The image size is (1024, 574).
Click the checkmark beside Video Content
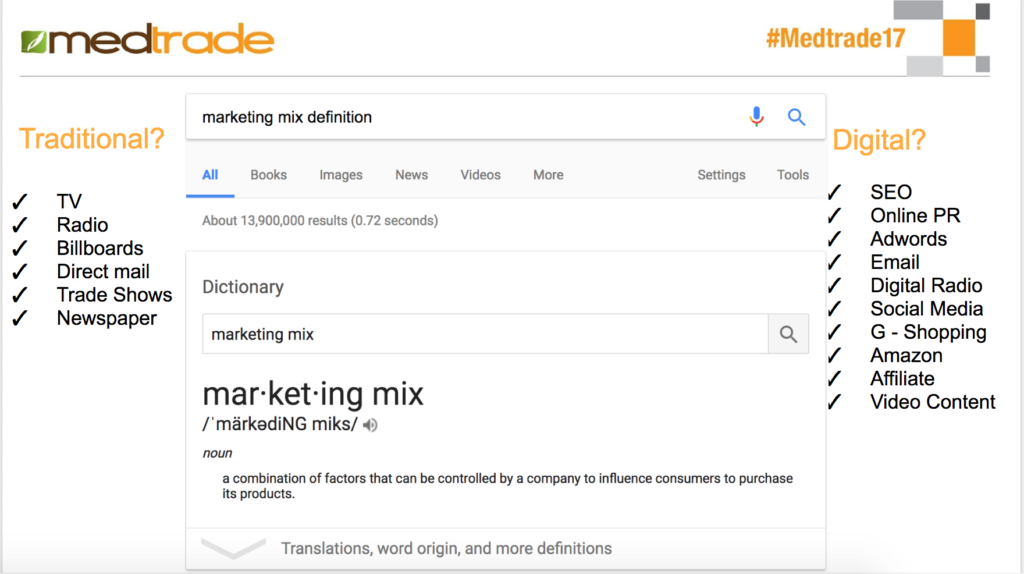click(x=834, y=402)
